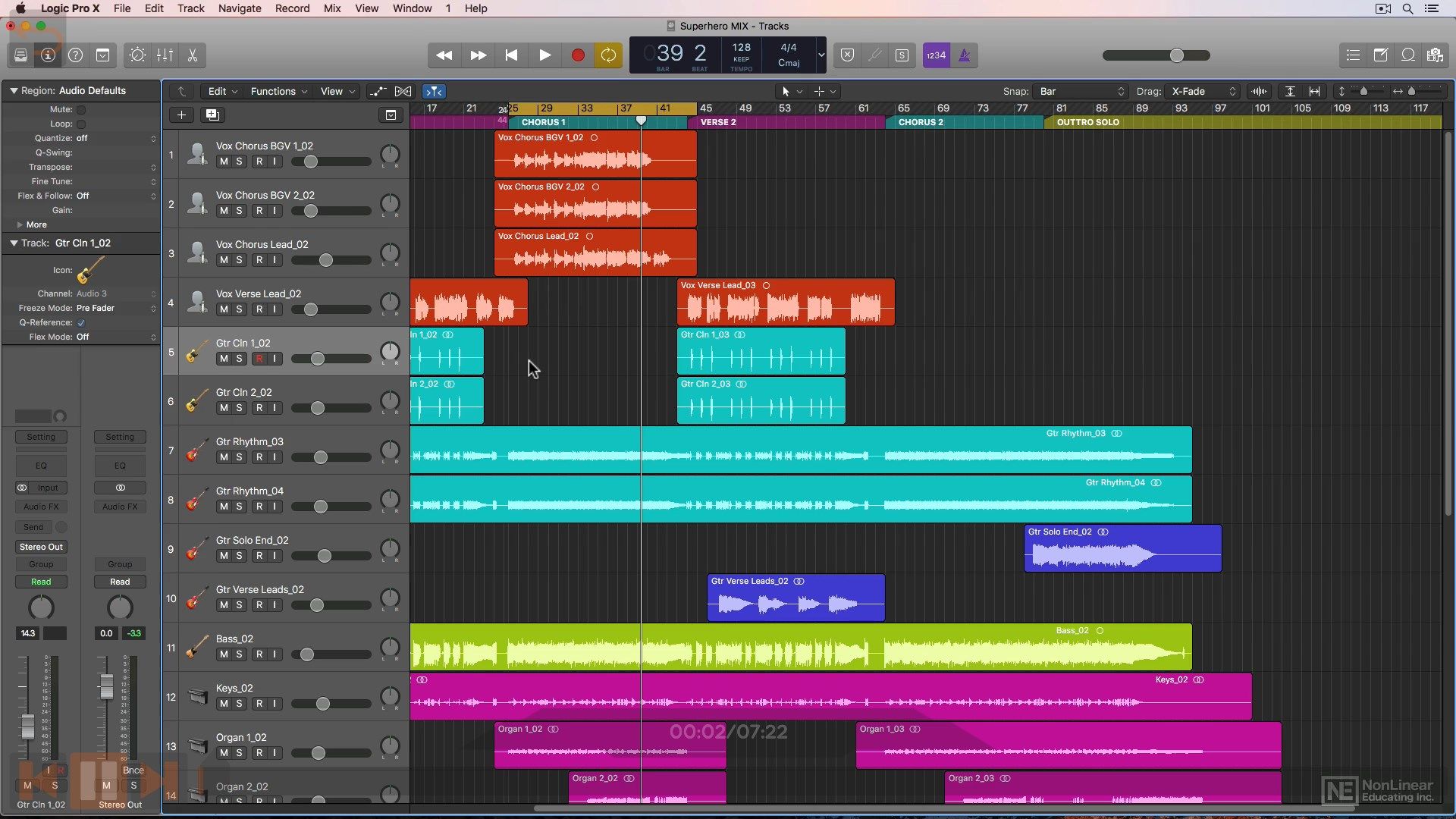
Task: Open the Mixer faders icon
Action: [x=165, y=55]
